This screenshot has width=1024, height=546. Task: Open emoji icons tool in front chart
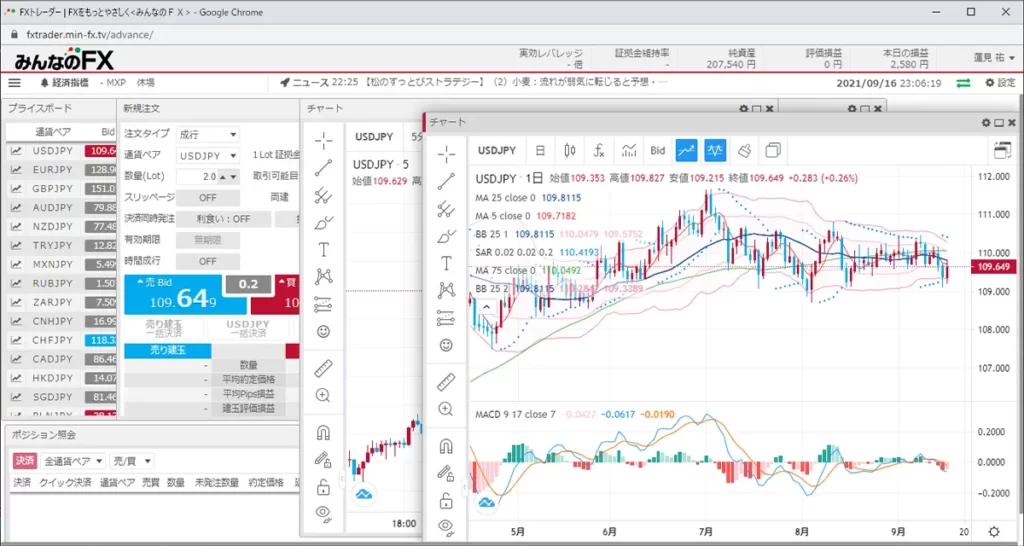pyautogui.click(x=447, y=345)
